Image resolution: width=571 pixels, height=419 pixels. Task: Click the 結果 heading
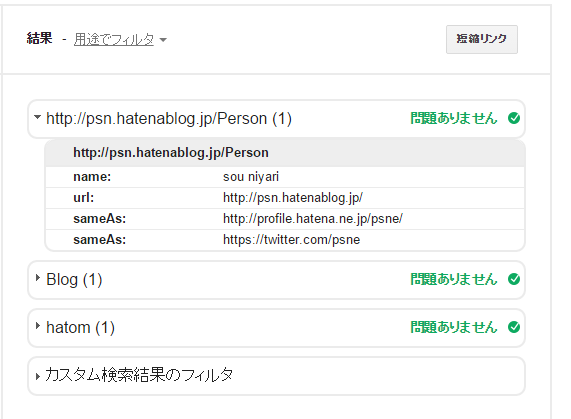point(40,38)
